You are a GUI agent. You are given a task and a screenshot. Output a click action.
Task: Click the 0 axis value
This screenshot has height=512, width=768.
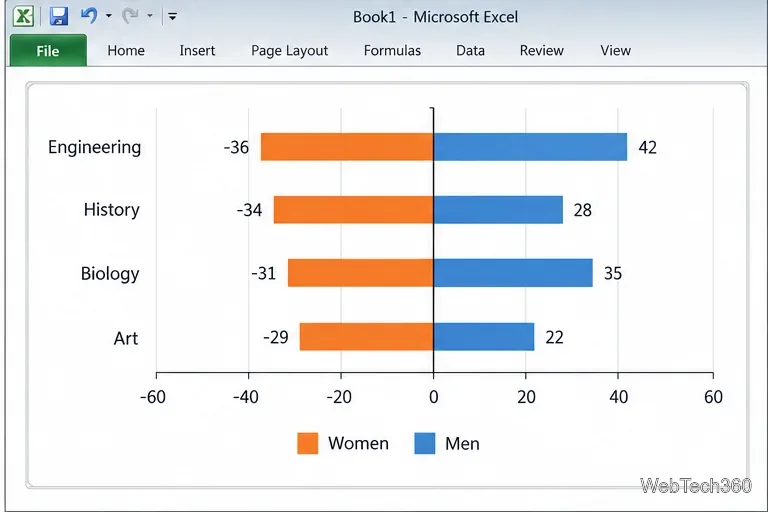pyautogui.click(x=433, y=397)
